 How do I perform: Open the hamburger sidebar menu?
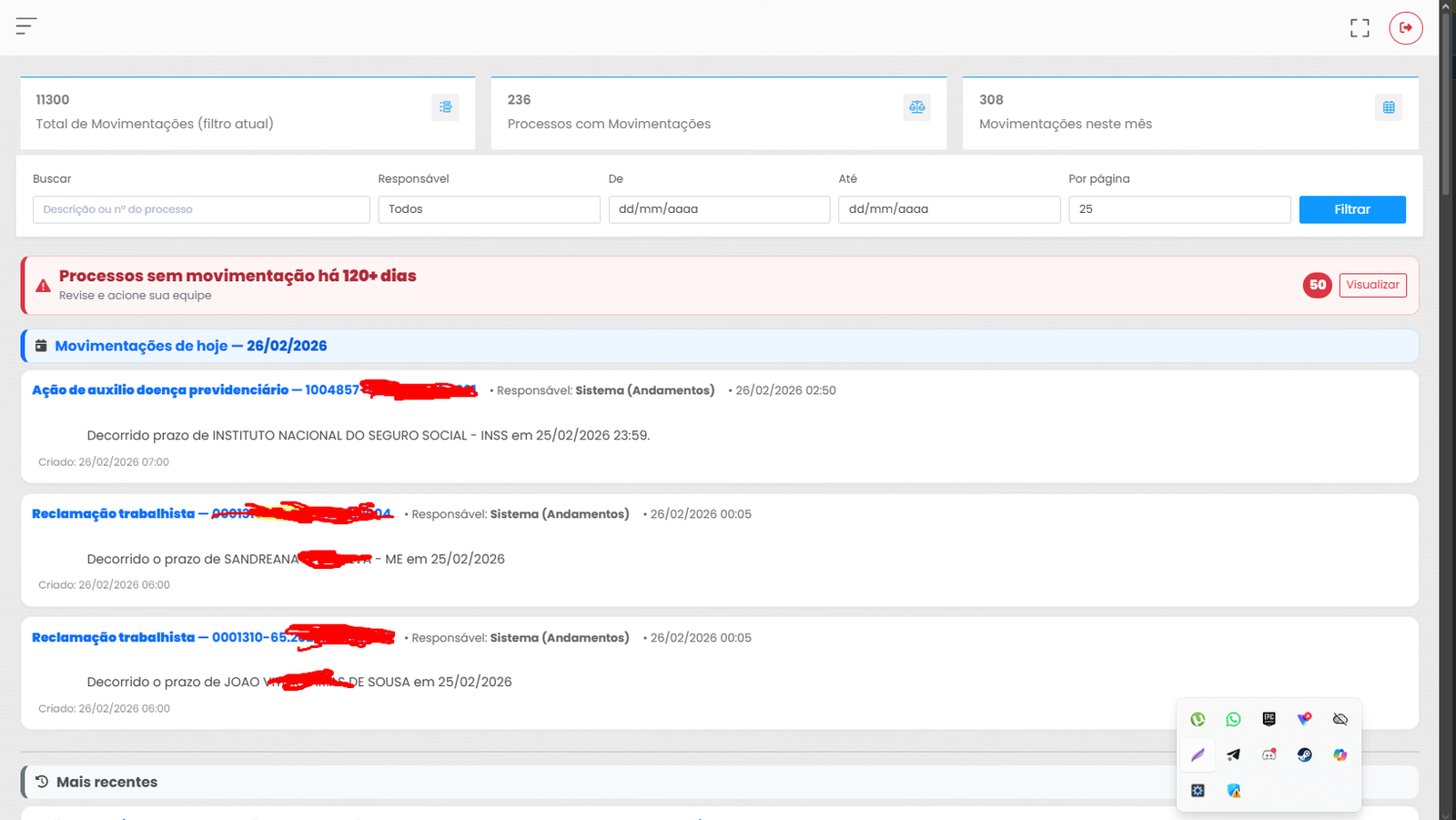[x=25, y=26]
